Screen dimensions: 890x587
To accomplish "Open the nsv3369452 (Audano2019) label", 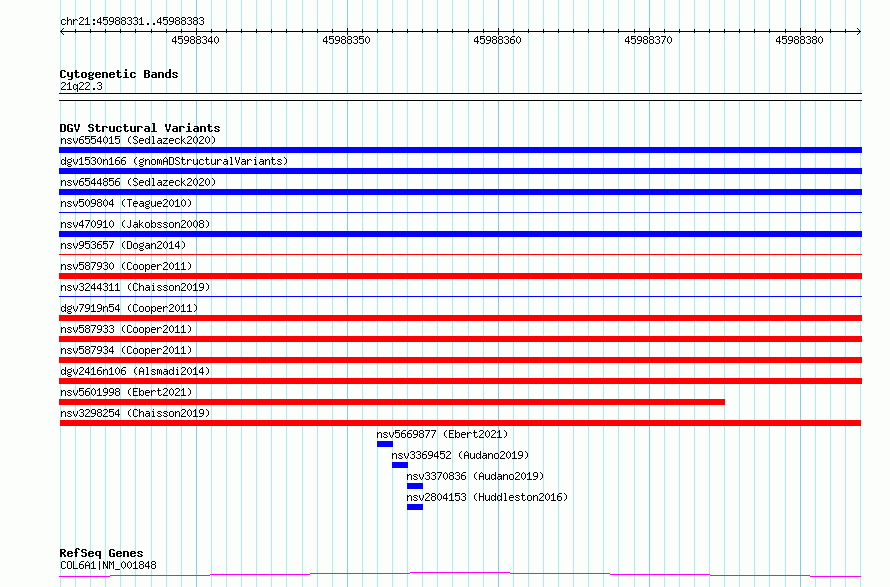I will (460, 455).
